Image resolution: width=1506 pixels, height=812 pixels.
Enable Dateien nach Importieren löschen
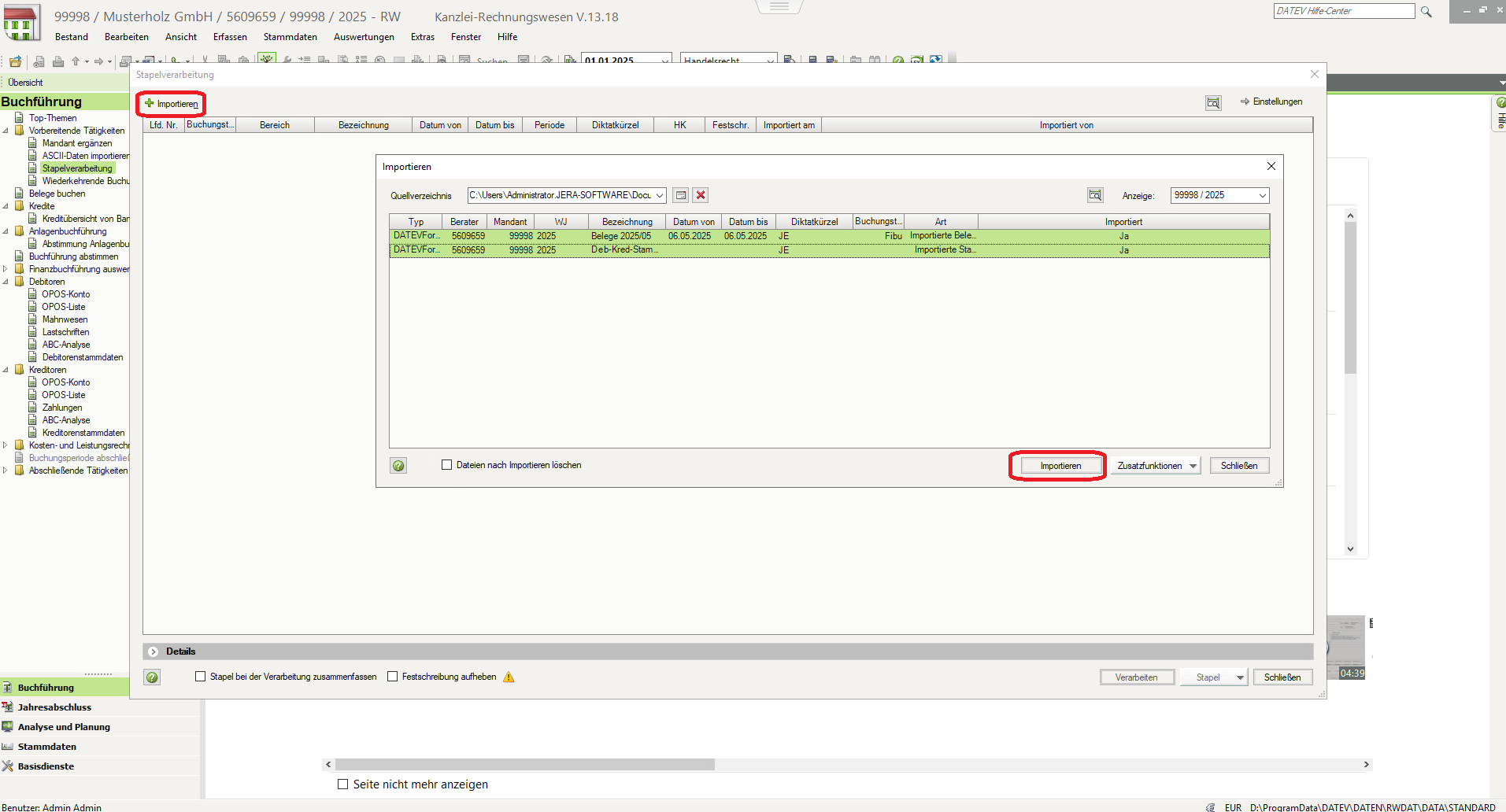(447, 465)
